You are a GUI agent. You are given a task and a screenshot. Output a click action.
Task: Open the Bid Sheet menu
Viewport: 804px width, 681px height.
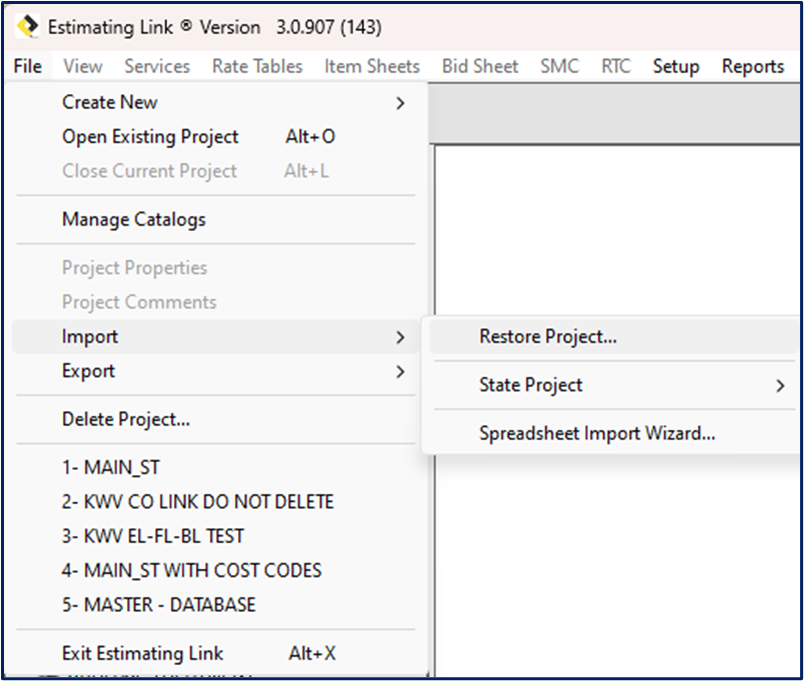coord(479,66)
